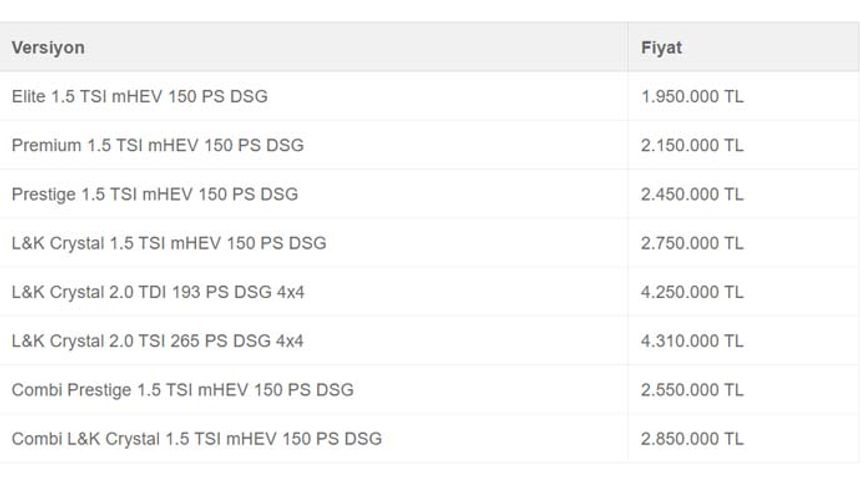This screenshot has height=504, width=860.
Task: Click the Versiyon column header
Action: 48,48
